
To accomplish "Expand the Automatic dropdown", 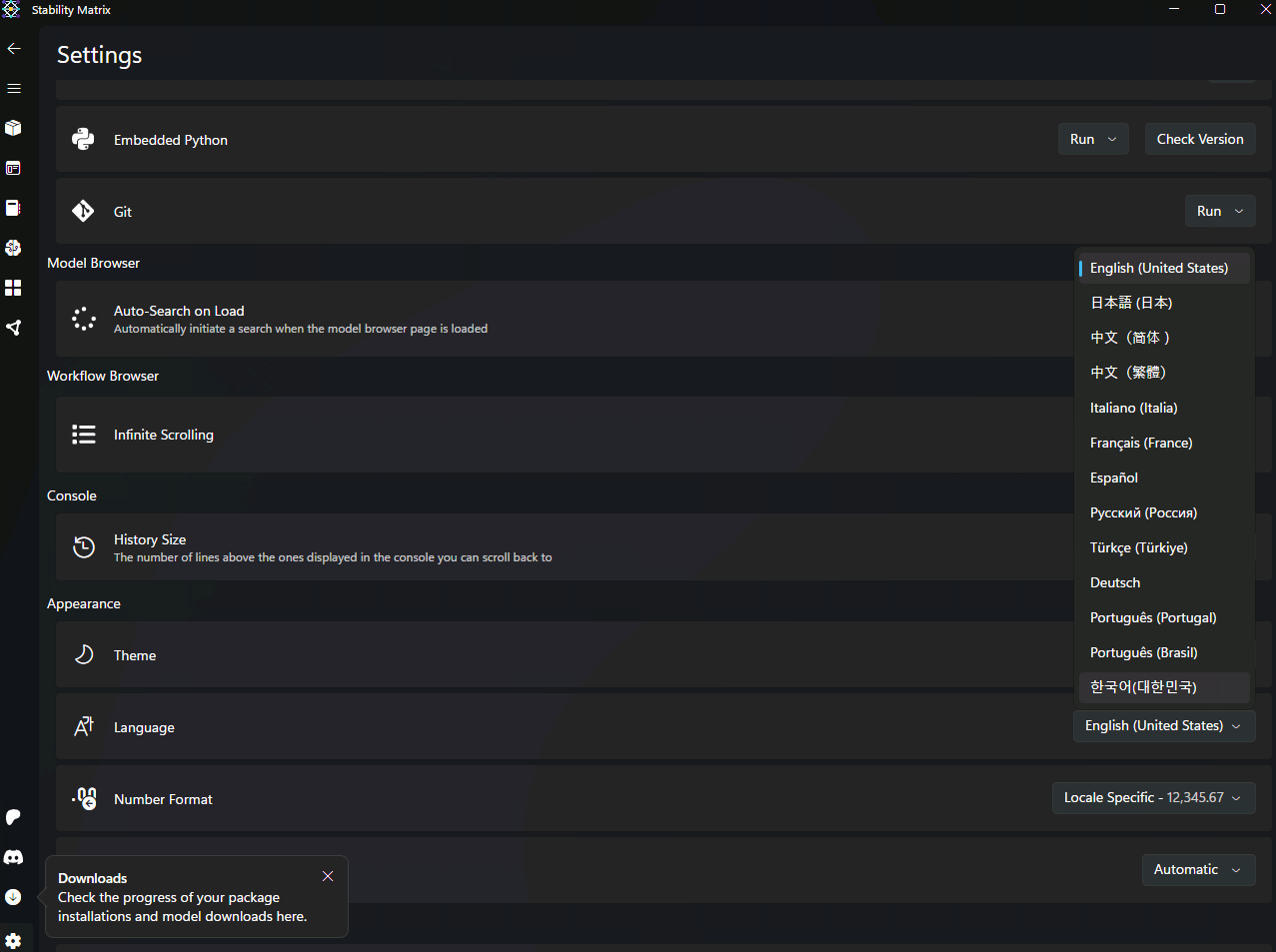I will point(1197,870).
